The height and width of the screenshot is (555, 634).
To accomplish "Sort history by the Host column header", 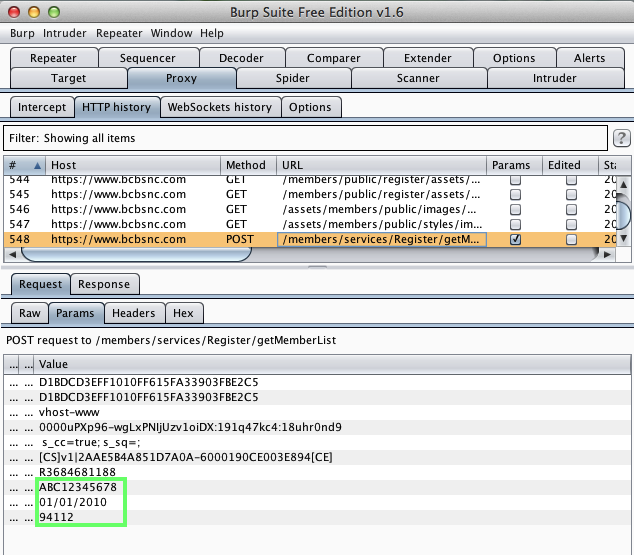I will 132,165.
